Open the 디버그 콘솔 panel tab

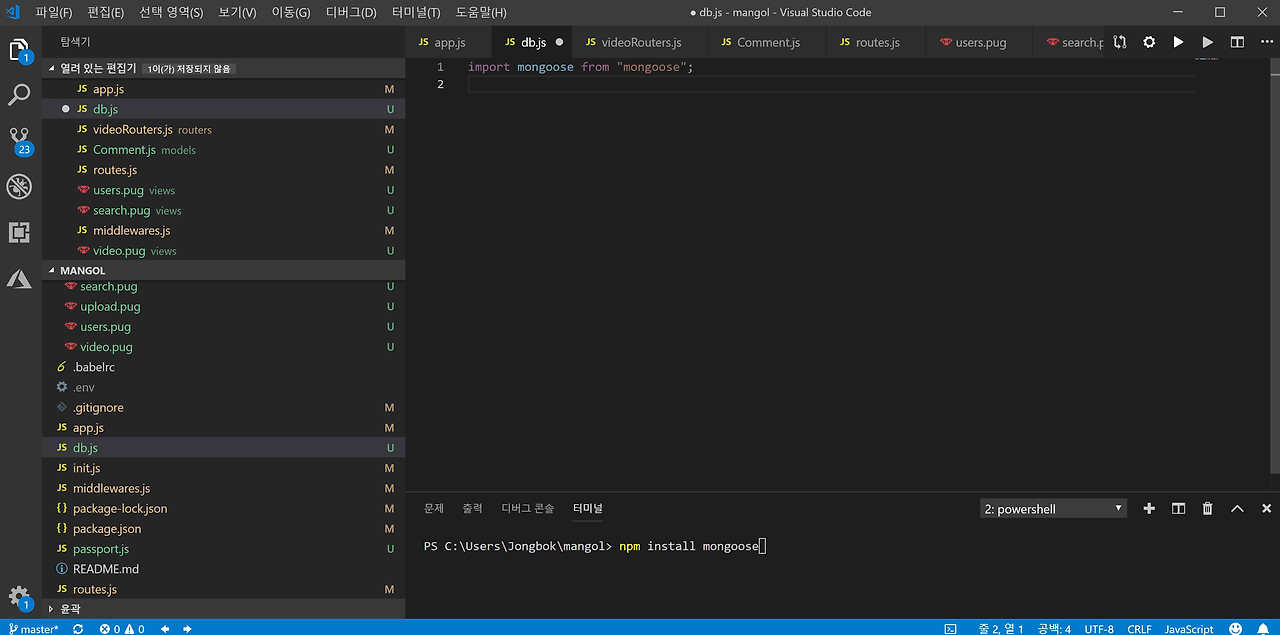(x=528, y=508)
